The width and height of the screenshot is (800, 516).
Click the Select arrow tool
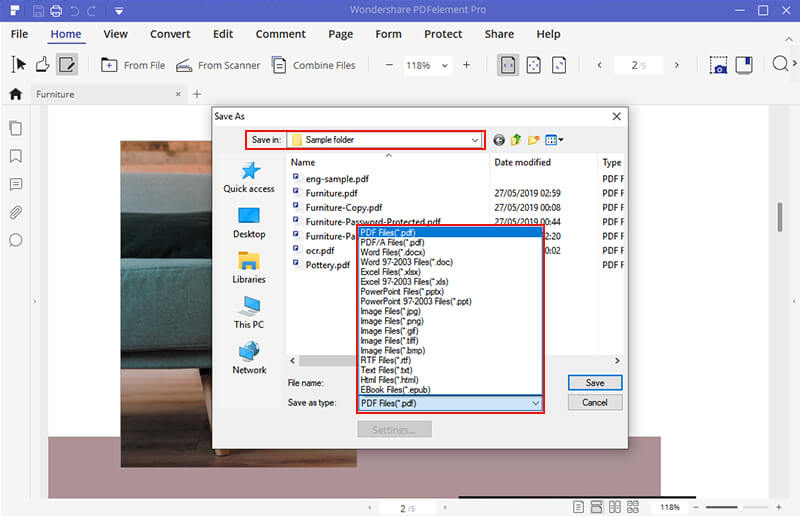point(18,65)
